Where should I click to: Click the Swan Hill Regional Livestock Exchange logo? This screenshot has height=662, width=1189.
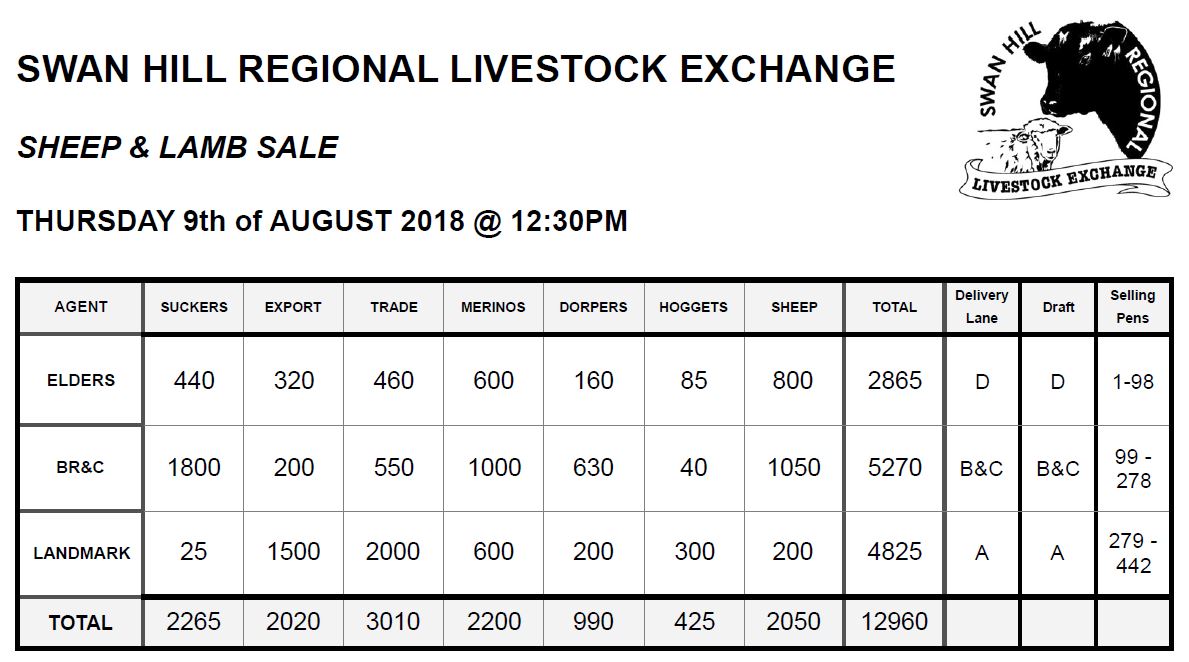tap(1067, 110)
